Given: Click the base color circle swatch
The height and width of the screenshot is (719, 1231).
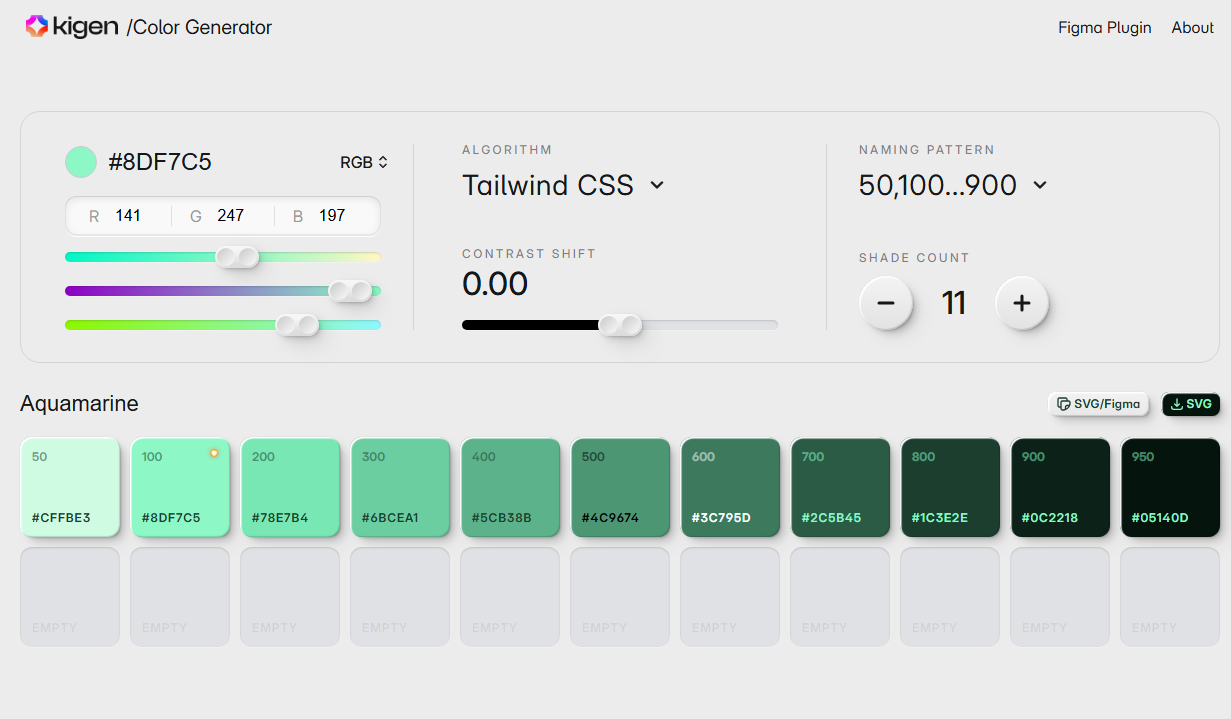Looking at the screenshot, I should point(81,162).
